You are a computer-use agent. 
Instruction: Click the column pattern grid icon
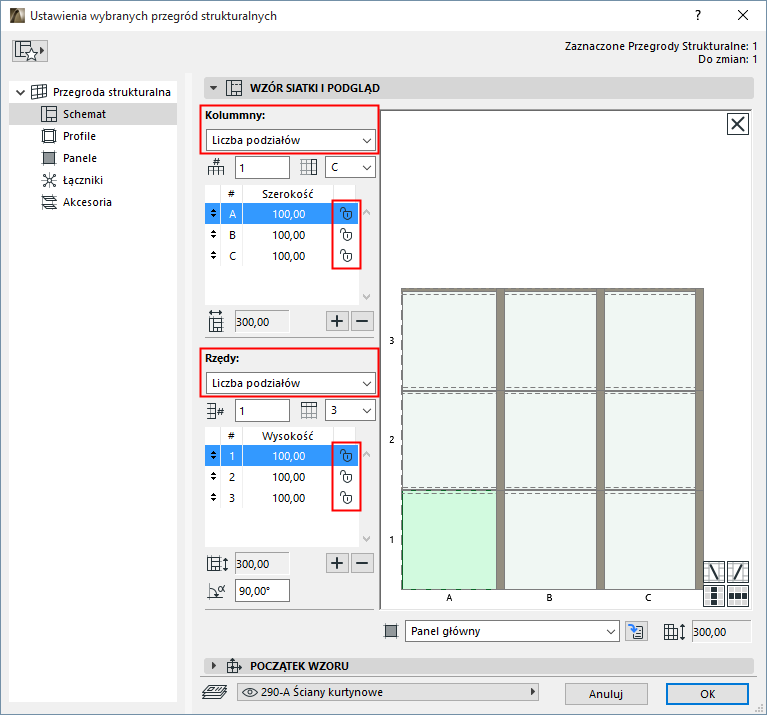pos(308,167)
